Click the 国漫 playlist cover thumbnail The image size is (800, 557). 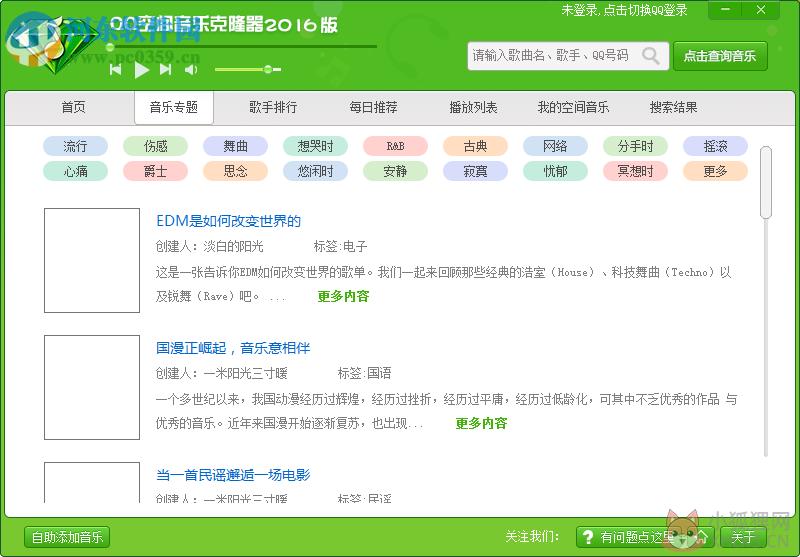click(92, 387)
